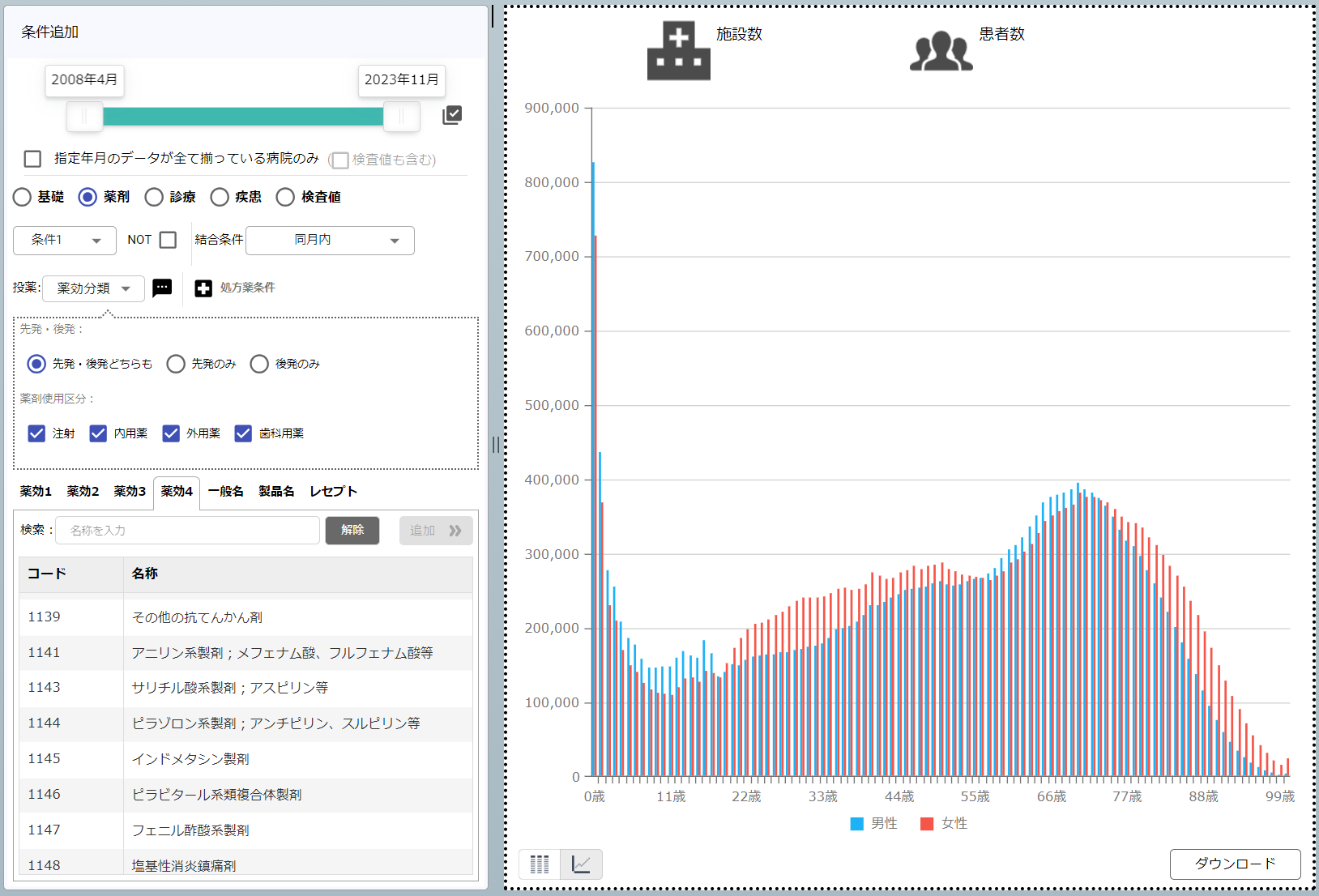Select 先発のみ radio option
1319x896 pixels.
[176, 364]
